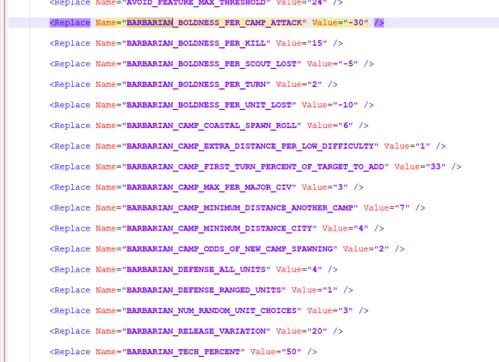
Task: Click BARBARIAN_NUM_RANDOM_UNIT_CHOICES name text
Action: pyautogui.click(x=212, y=311)
